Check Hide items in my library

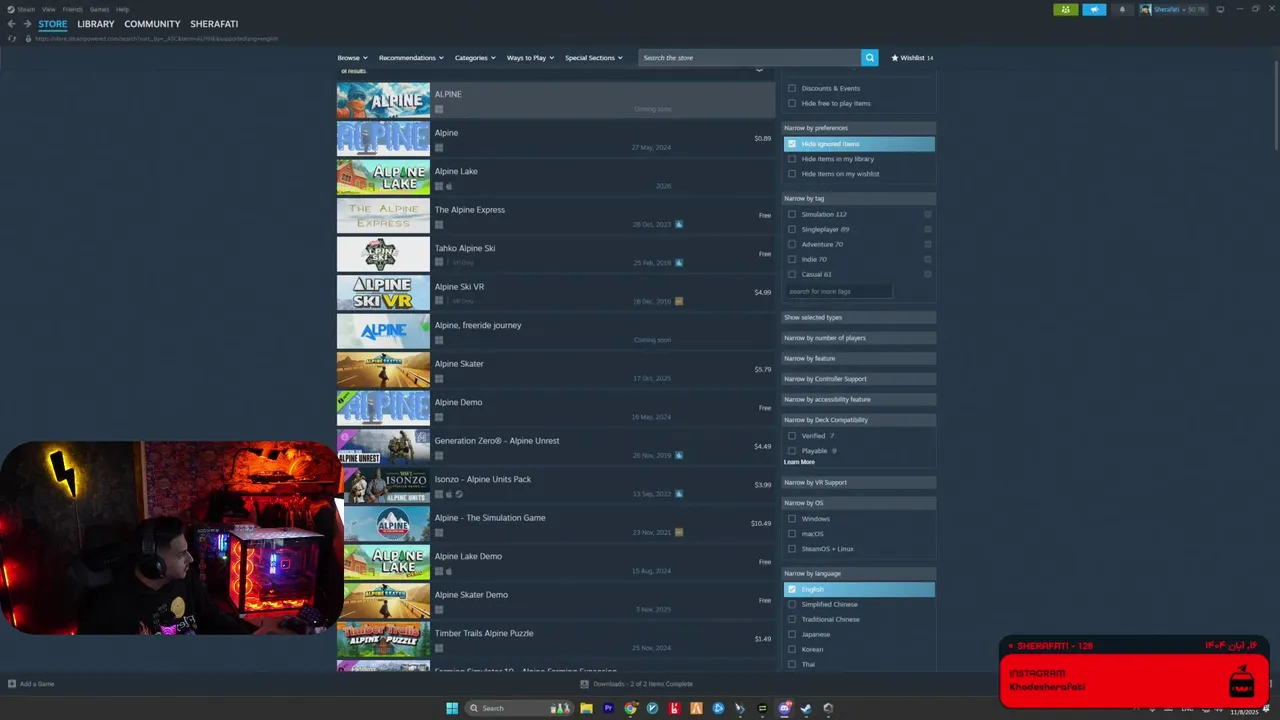(792, 159)
